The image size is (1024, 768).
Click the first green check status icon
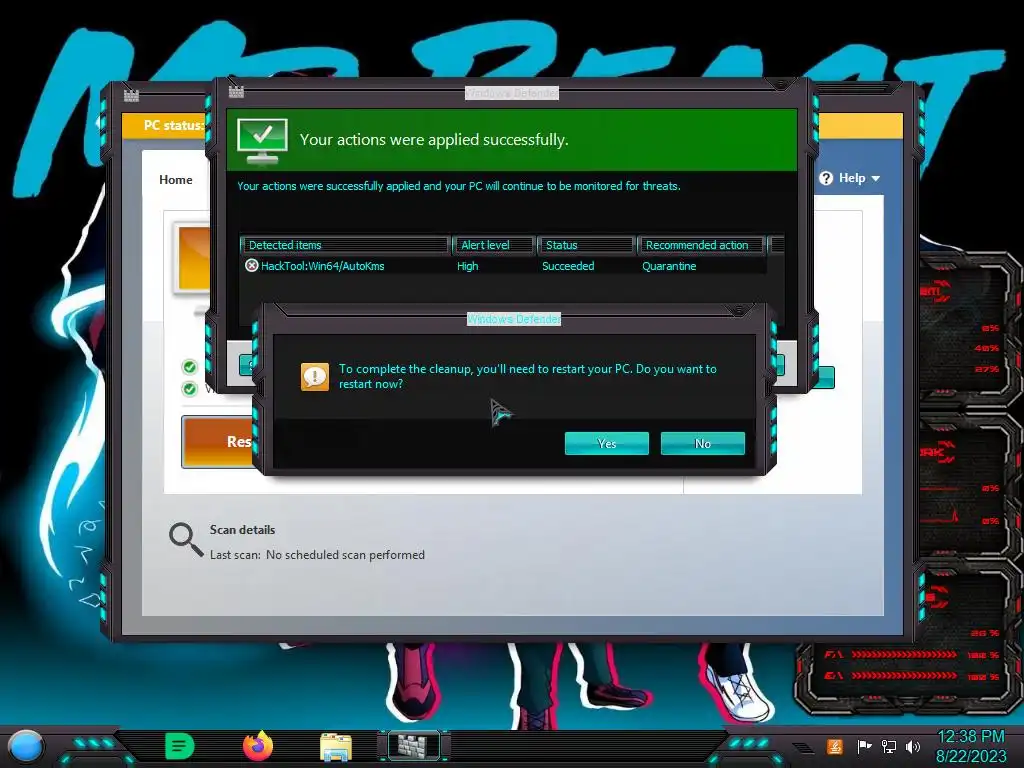tap(189, 367)
